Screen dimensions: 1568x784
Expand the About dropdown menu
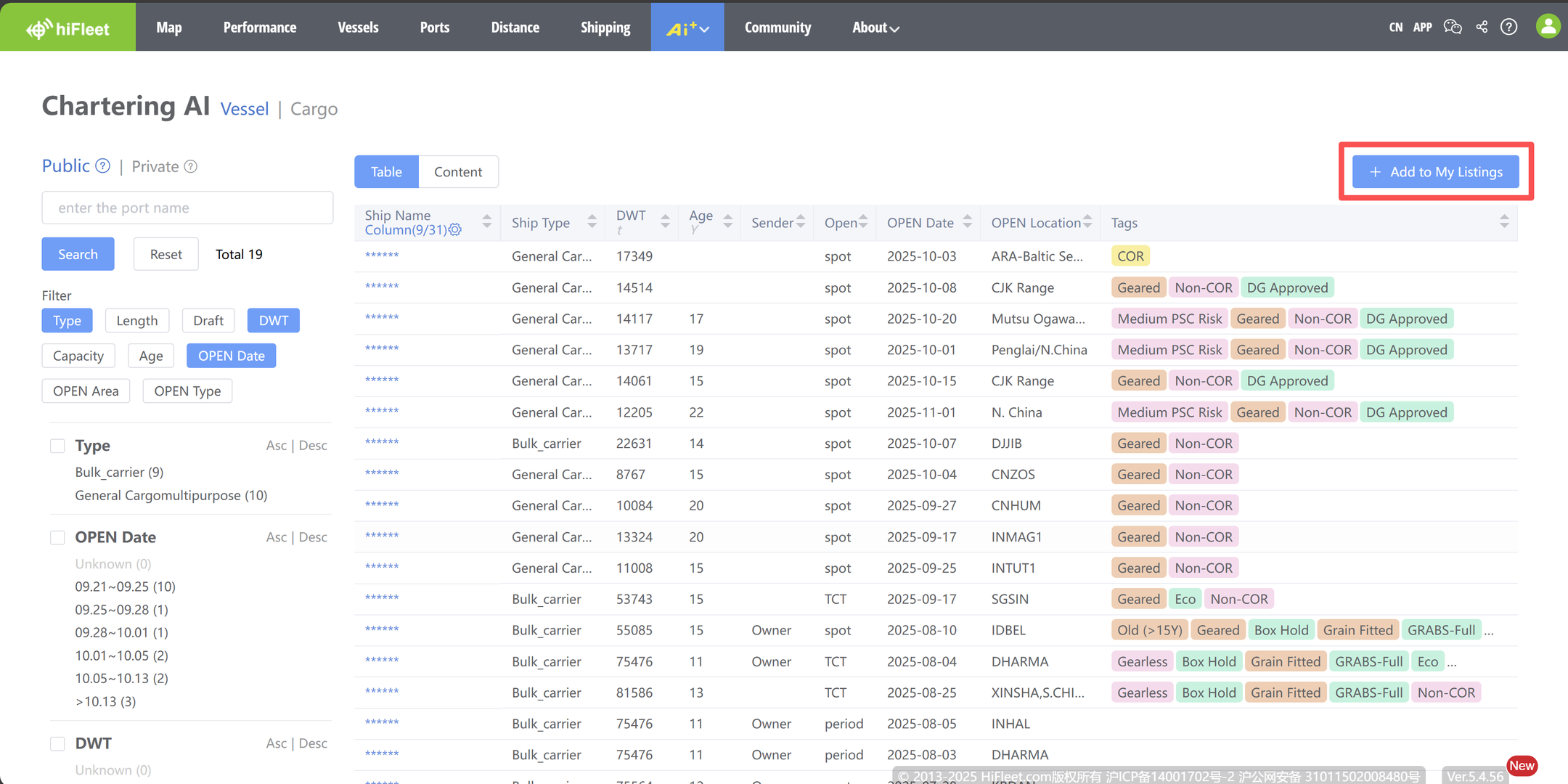[x=875, y=28]
